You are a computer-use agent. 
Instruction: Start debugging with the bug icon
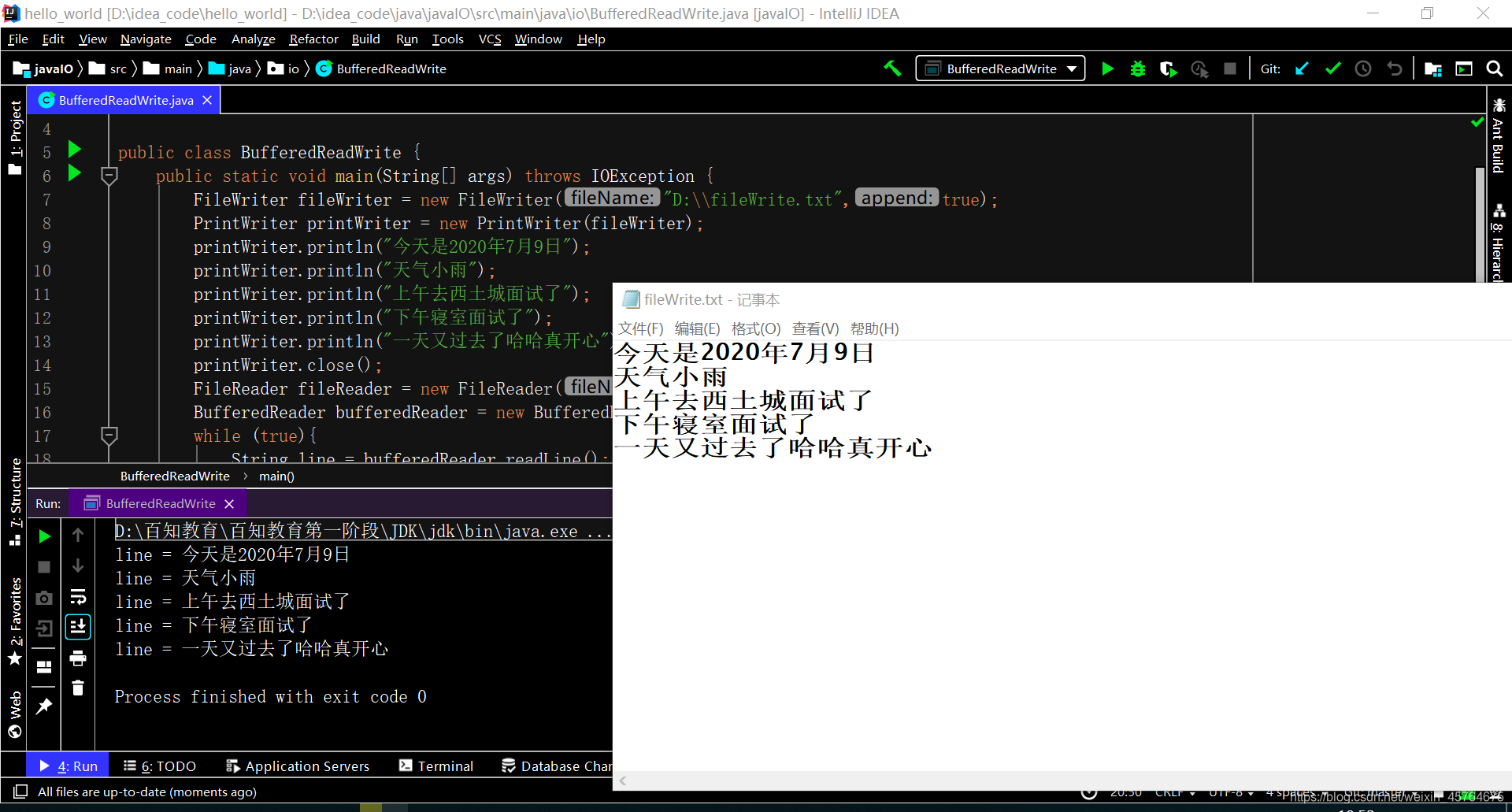pyautogui.click(x=1138, y=69)
